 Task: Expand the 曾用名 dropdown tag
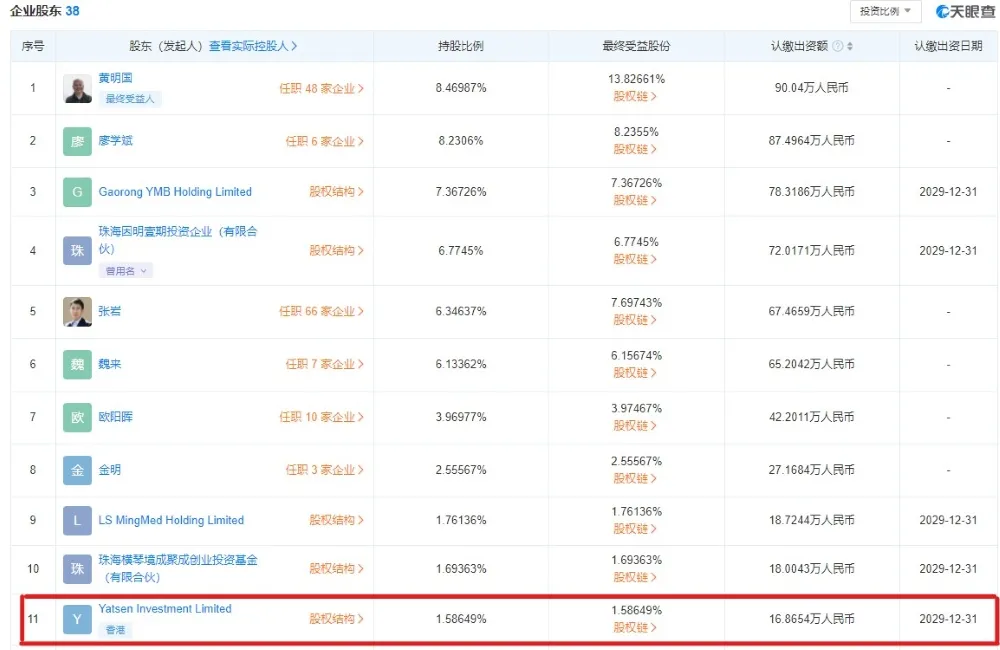click(x=126, y=271)
